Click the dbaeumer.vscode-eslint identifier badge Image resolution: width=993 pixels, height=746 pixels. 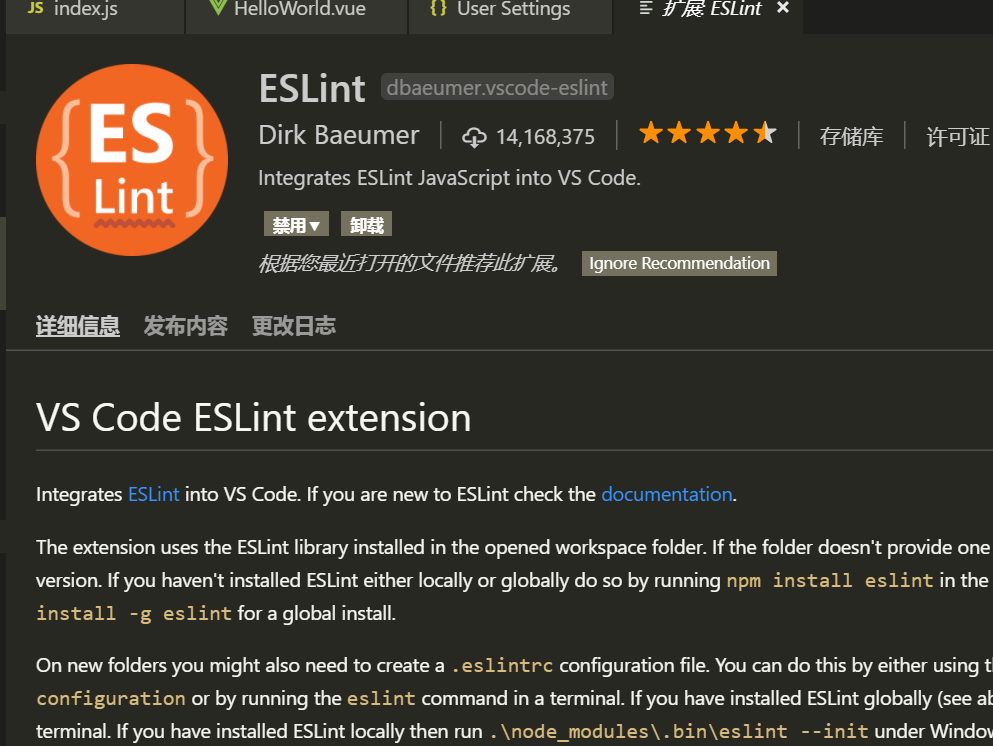[497, 87]
